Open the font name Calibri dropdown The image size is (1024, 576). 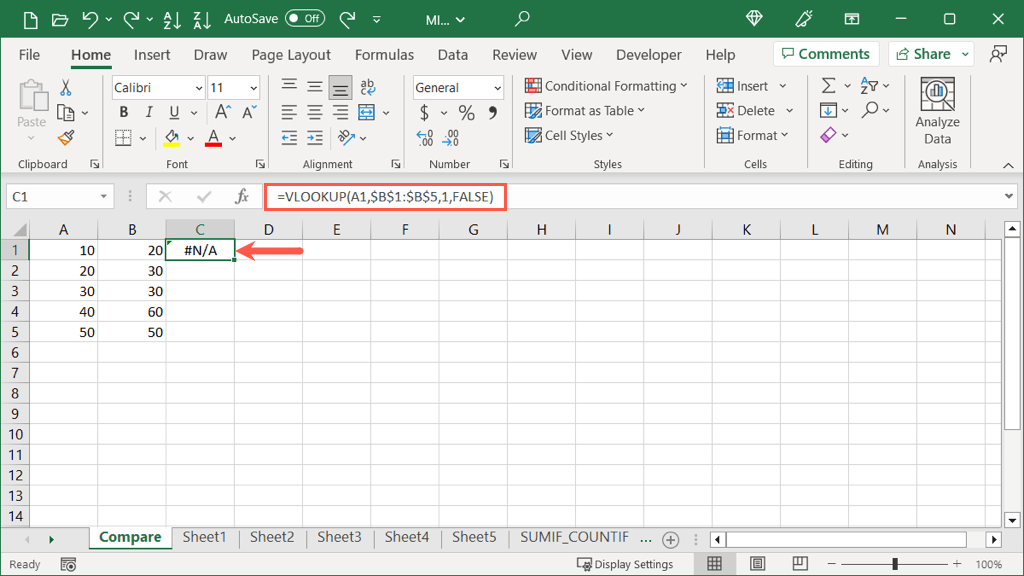197,88
